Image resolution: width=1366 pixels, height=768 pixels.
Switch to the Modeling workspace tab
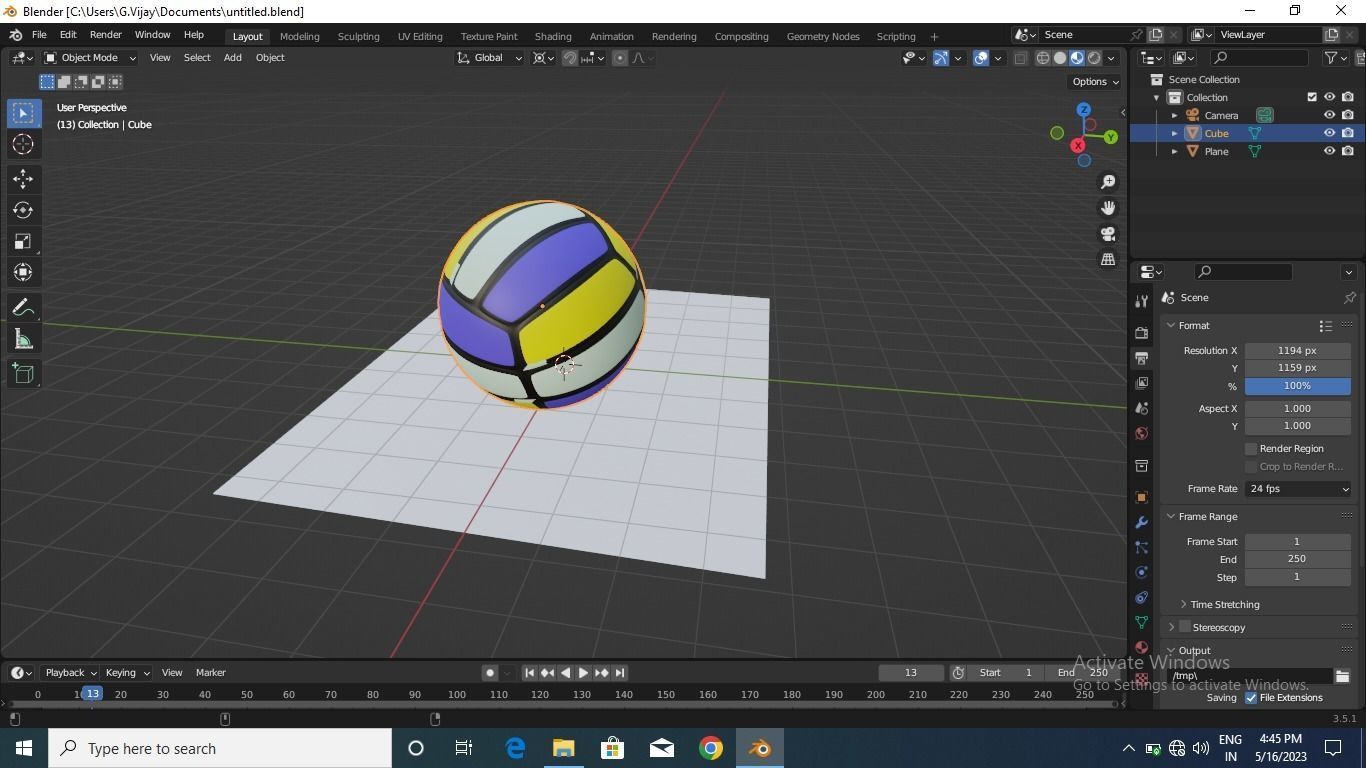pos(300,36)
